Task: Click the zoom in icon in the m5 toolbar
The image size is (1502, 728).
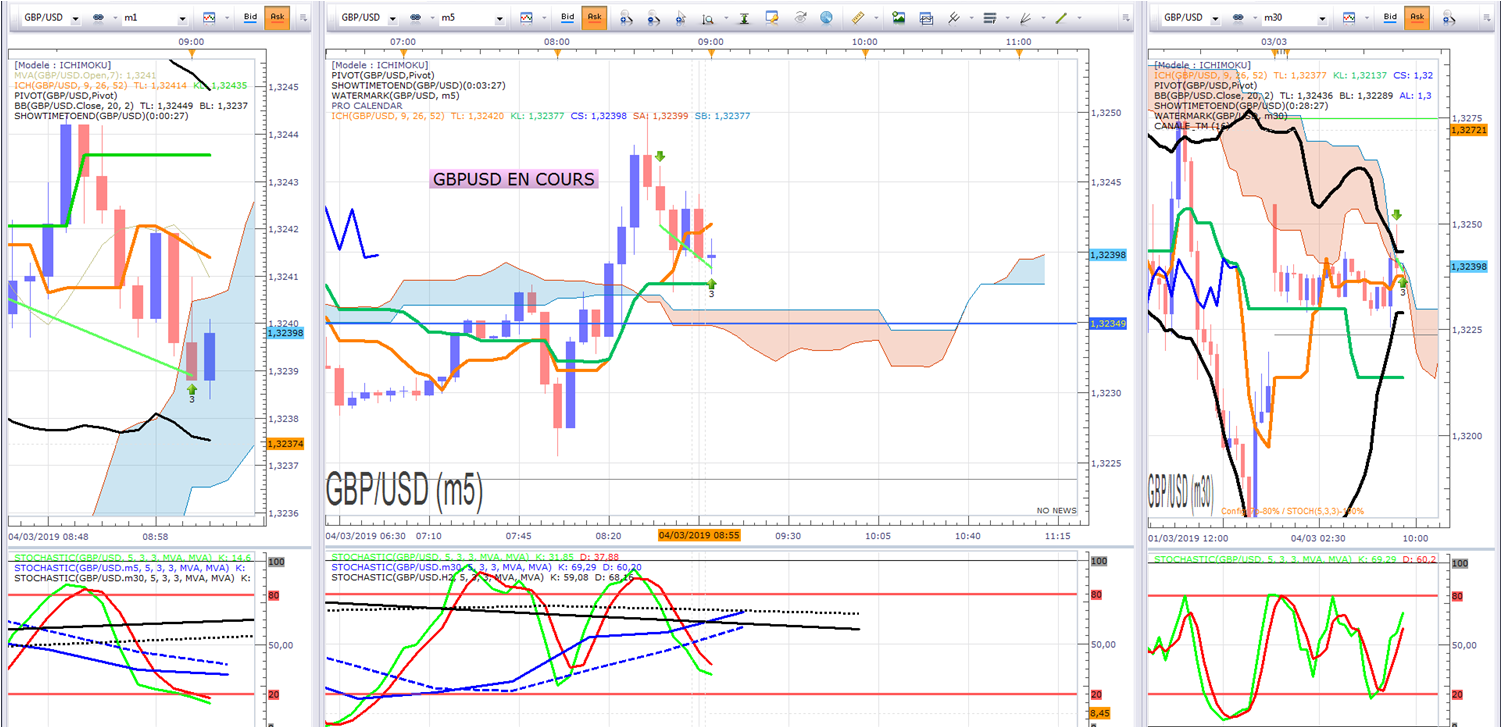Action: [x=626, y=17]
